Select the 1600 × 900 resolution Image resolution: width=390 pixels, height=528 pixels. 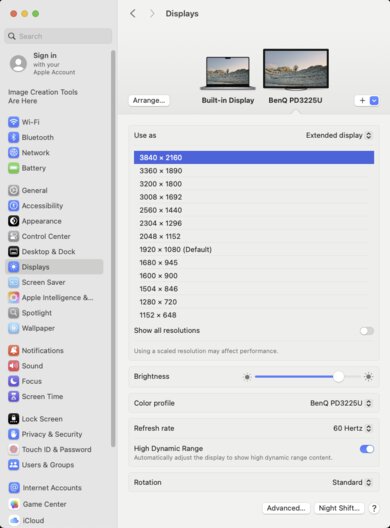tap(254, 276)
